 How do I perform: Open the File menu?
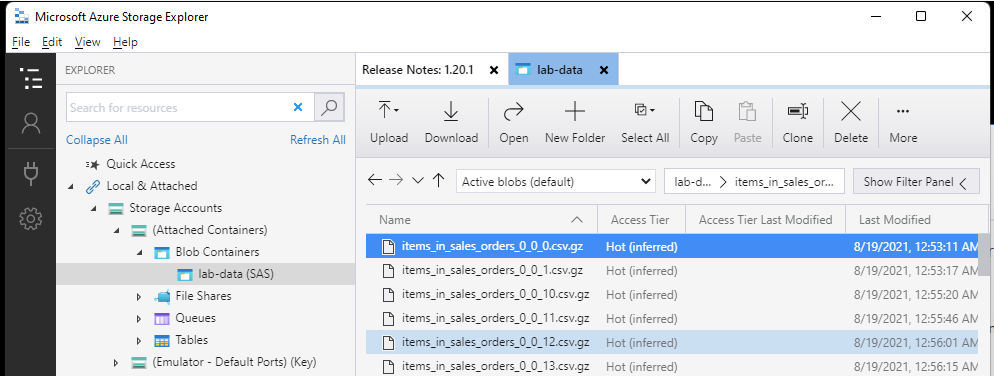click(21, 42)
